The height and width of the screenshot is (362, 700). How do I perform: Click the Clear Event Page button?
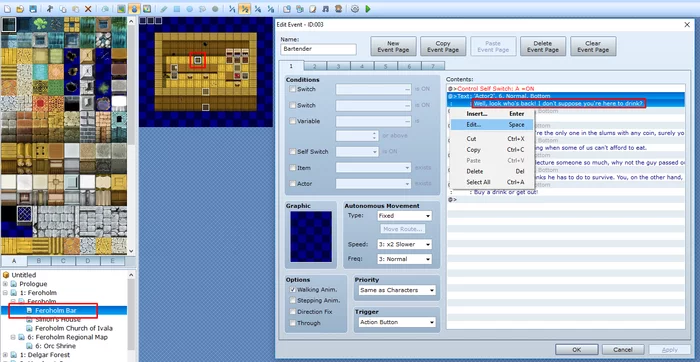(593, 46)
